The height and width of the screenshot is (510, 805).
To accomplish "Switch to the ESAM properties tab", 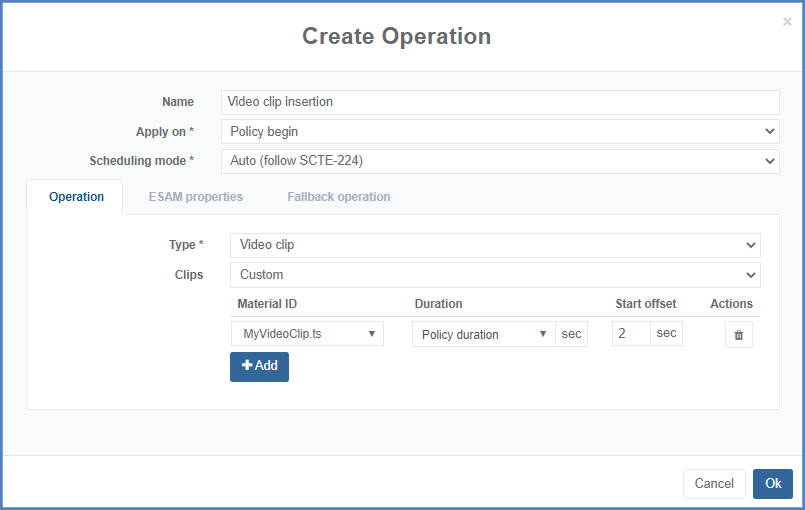I will pos(195,197).
